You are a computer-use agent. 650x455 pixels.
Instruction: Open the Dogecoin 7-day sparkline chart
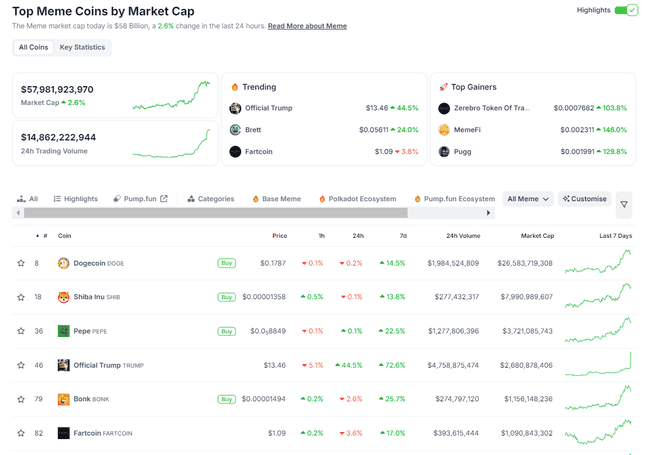597,262
